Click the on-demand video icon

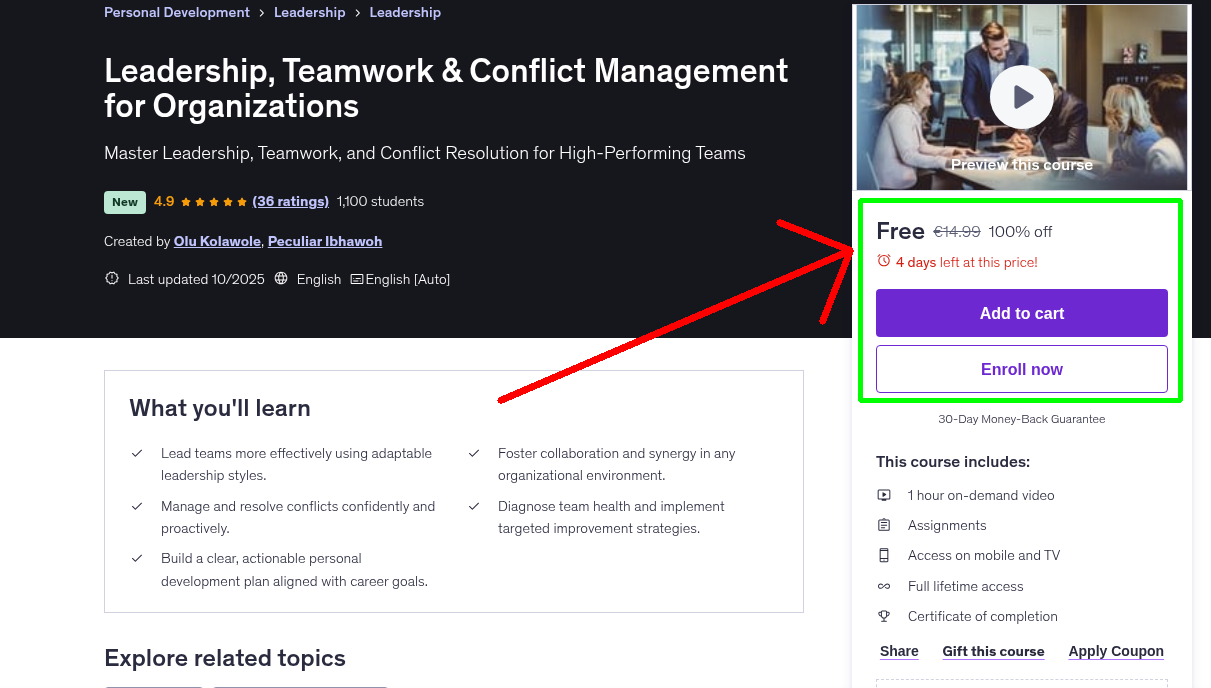pos(884,495)
